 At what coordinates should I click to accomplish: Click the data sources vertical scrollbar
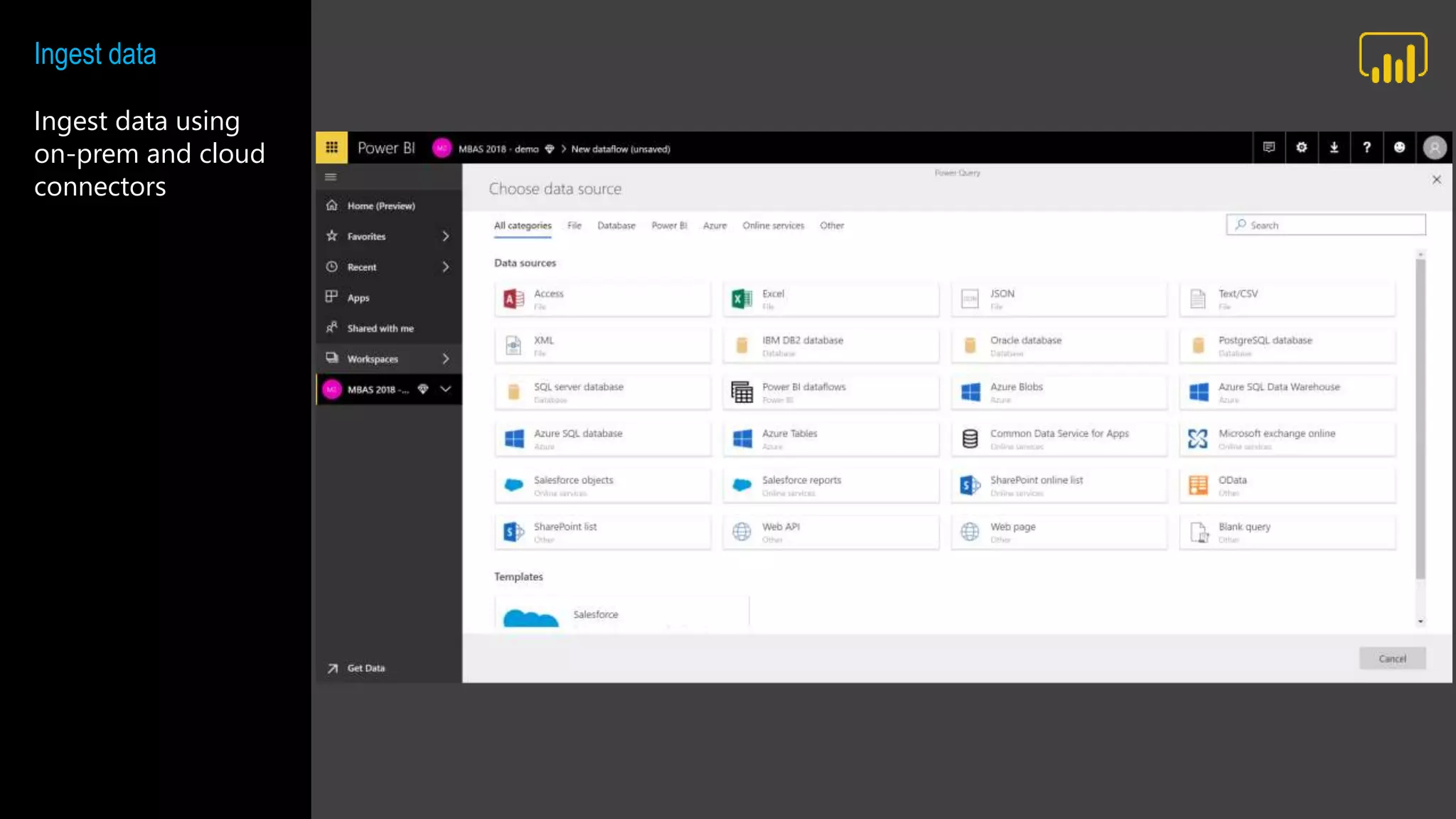1420,419
